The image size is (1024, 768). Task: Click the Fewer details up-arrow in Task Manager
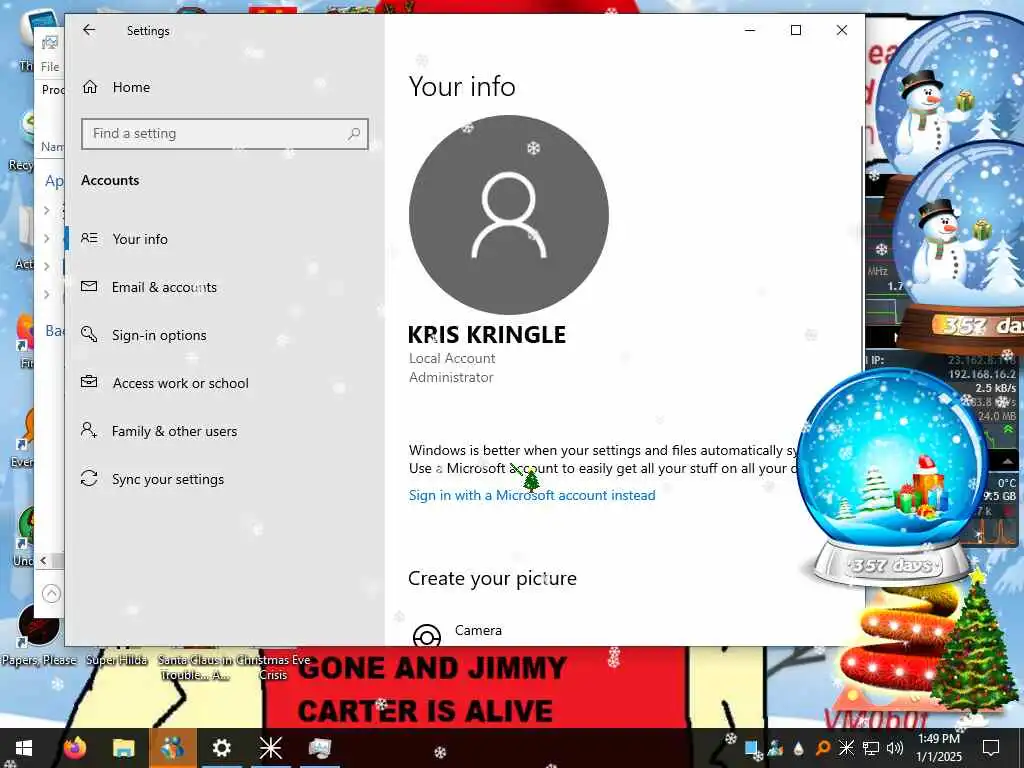tap(52, 594)
